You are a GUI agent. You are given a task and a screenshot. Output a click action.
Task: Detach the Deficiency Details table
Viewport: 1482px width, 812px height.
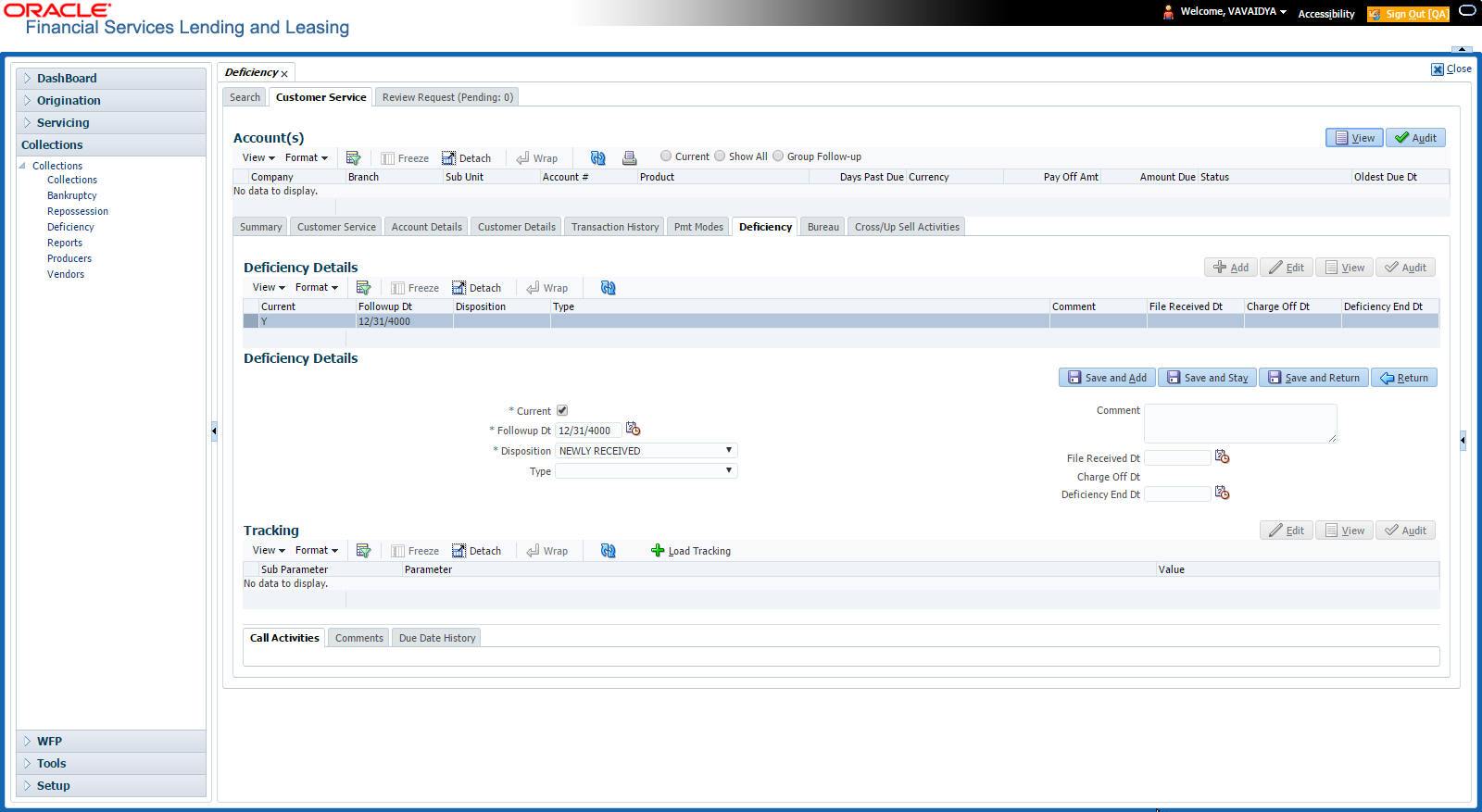(476, 288)
